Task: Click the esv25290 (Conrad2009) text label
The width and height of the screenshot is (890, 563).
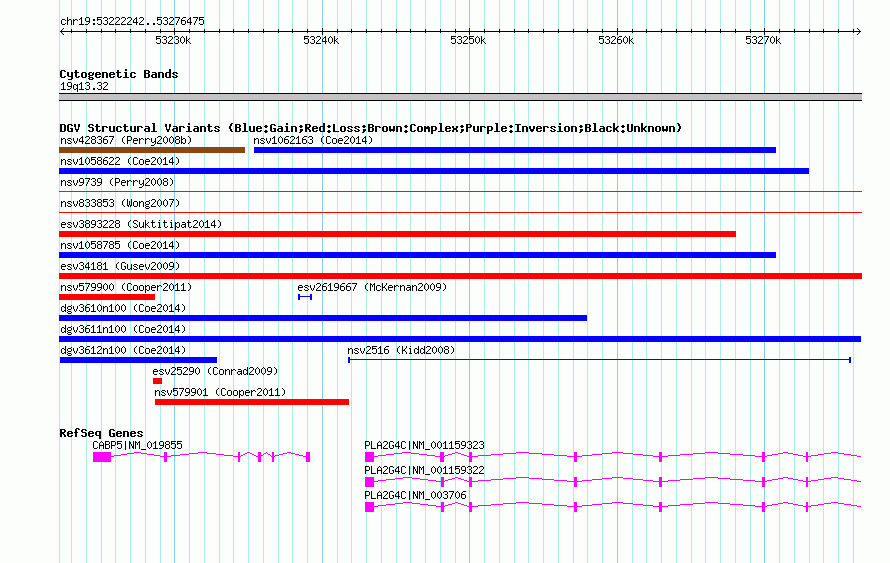Action: 215,371
